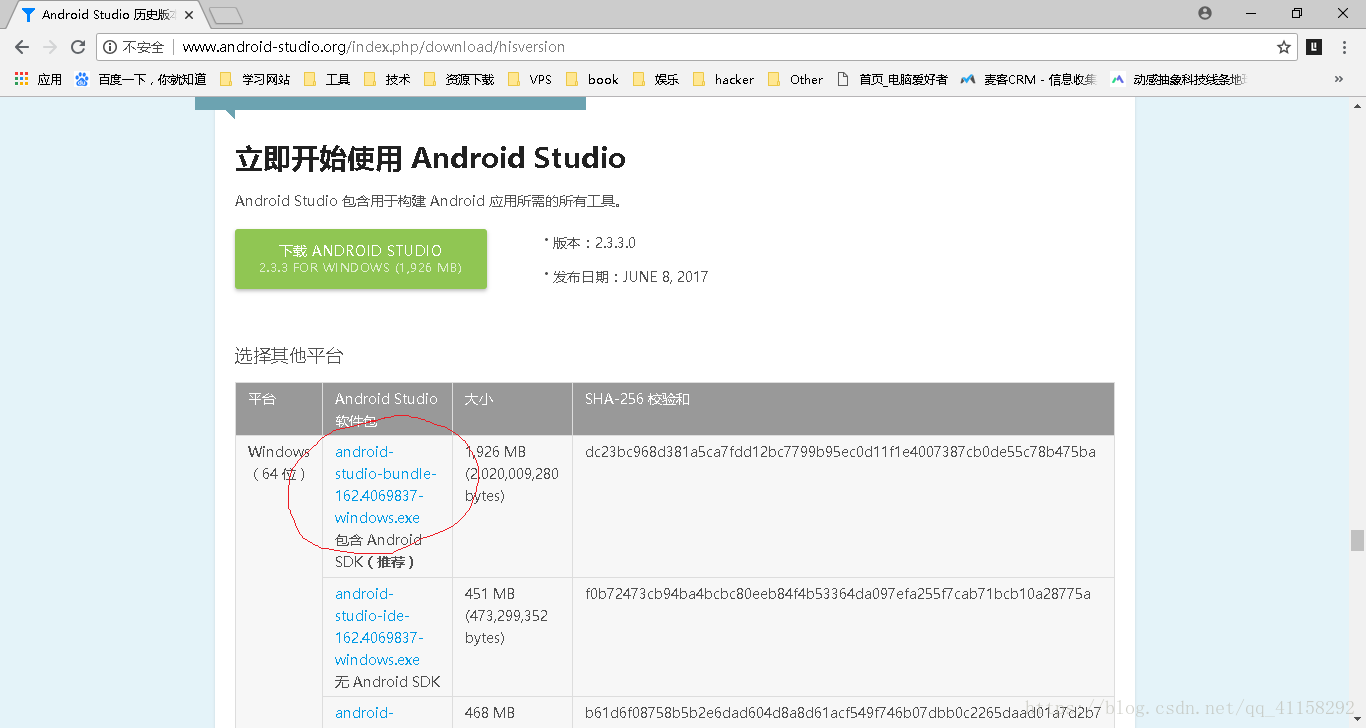Open the VPS bookmark folder
Image resolution: width=1366 pixels, height=728 pixels.
pyautogui.click(x=530, y=79)
